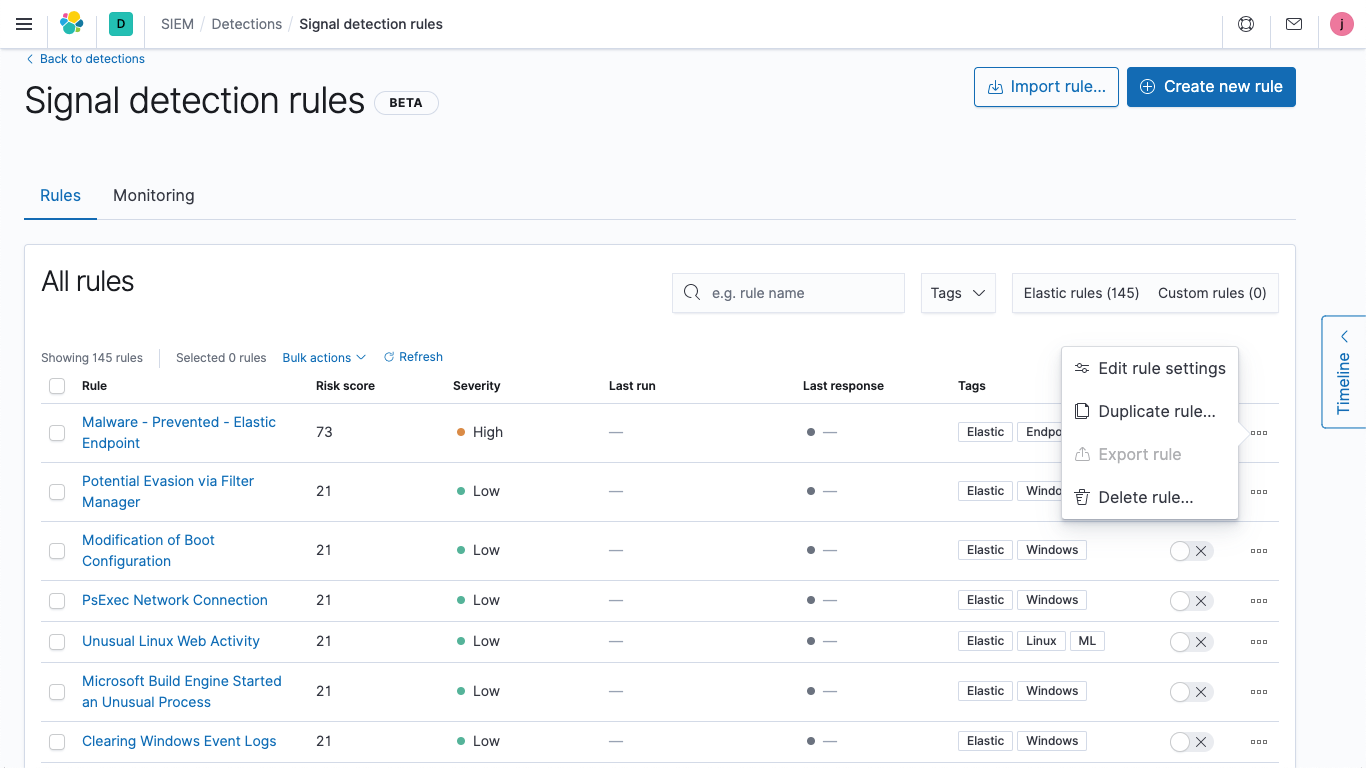Open Detections breadcrumb link

247,24
